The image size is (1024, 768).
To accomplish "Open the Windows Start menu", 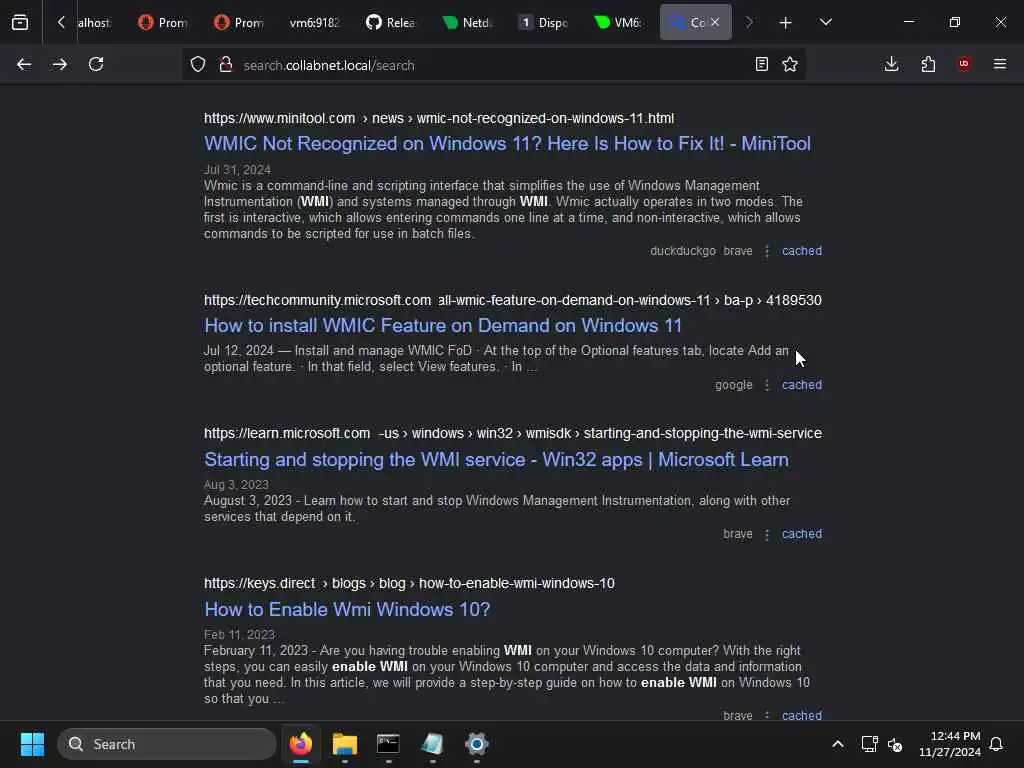I will tap(32, 744).
